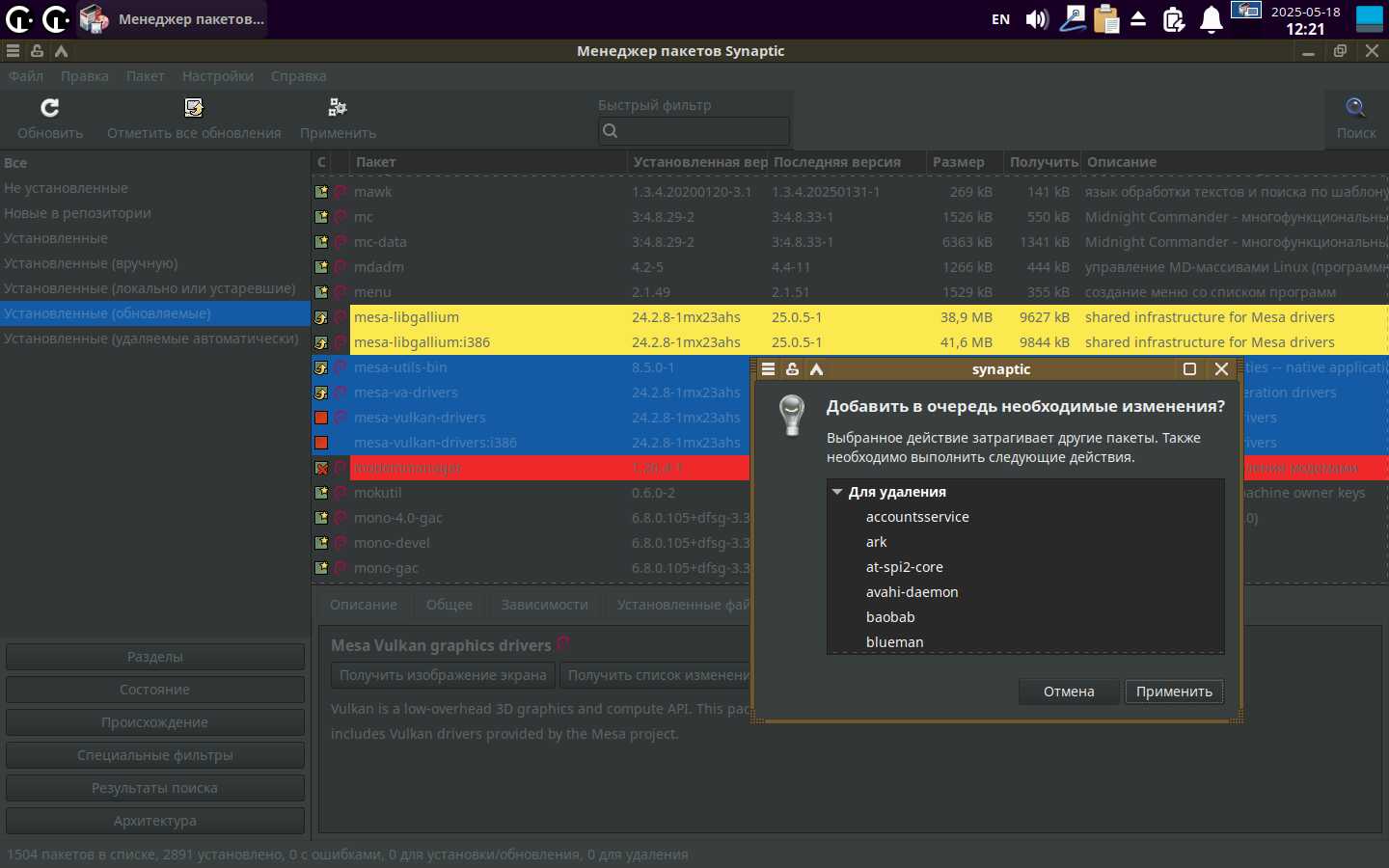1389x868 pixels.
Task: Toggle the status checkbox for menu package
Action: [x=321, y=292]
